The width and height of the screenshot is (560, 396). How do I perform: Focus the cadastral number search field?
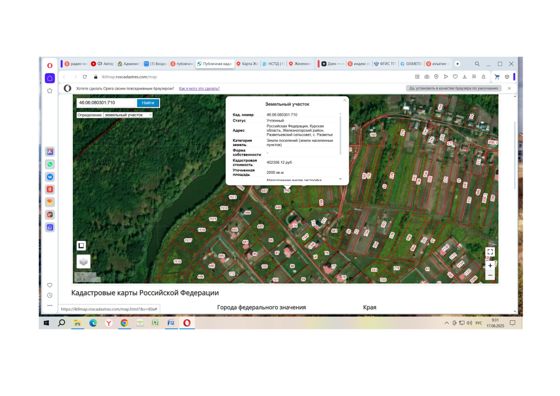[107, 103]
